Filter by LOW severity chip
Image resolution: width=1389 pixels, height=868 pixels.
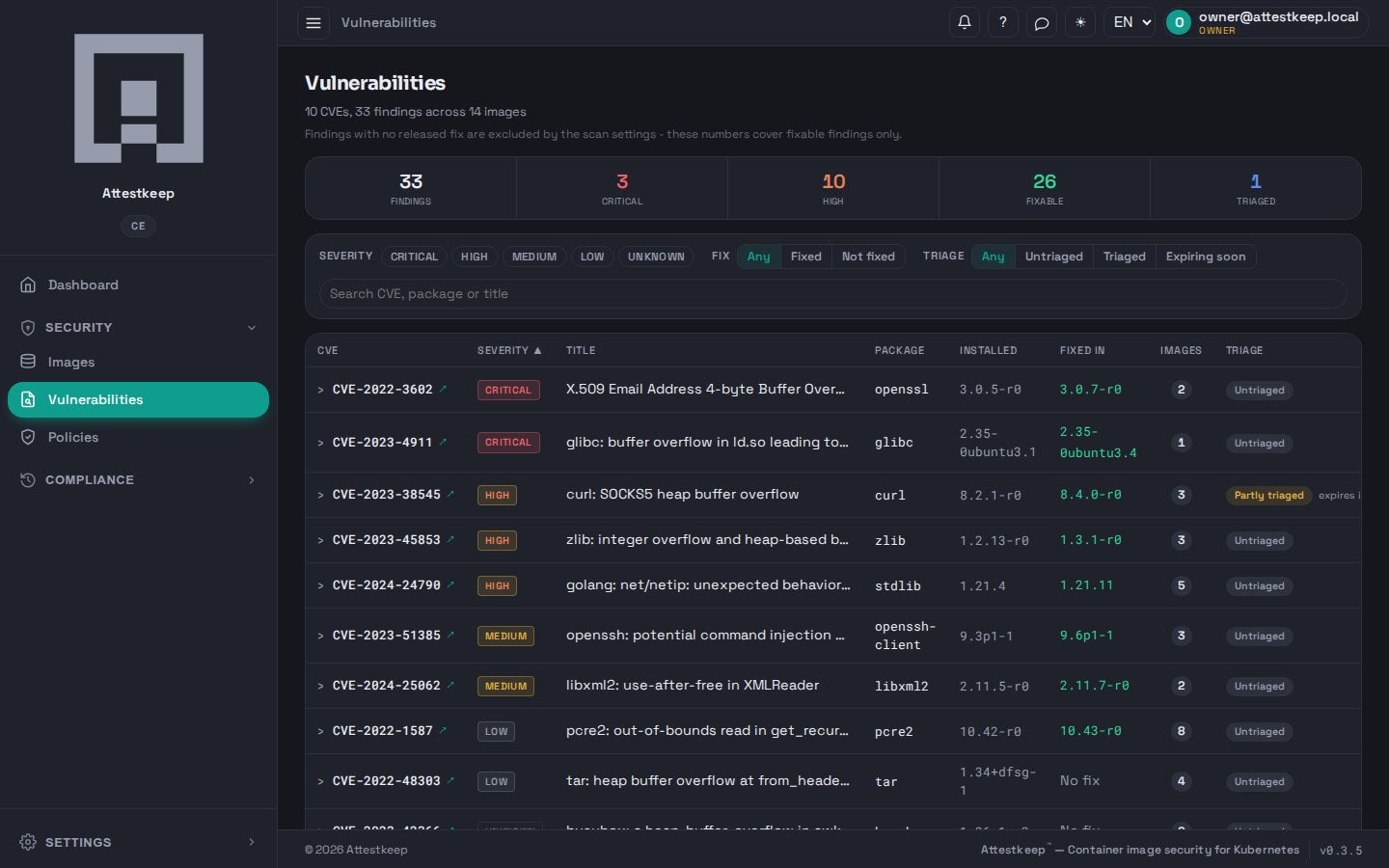tap(592, 257)
